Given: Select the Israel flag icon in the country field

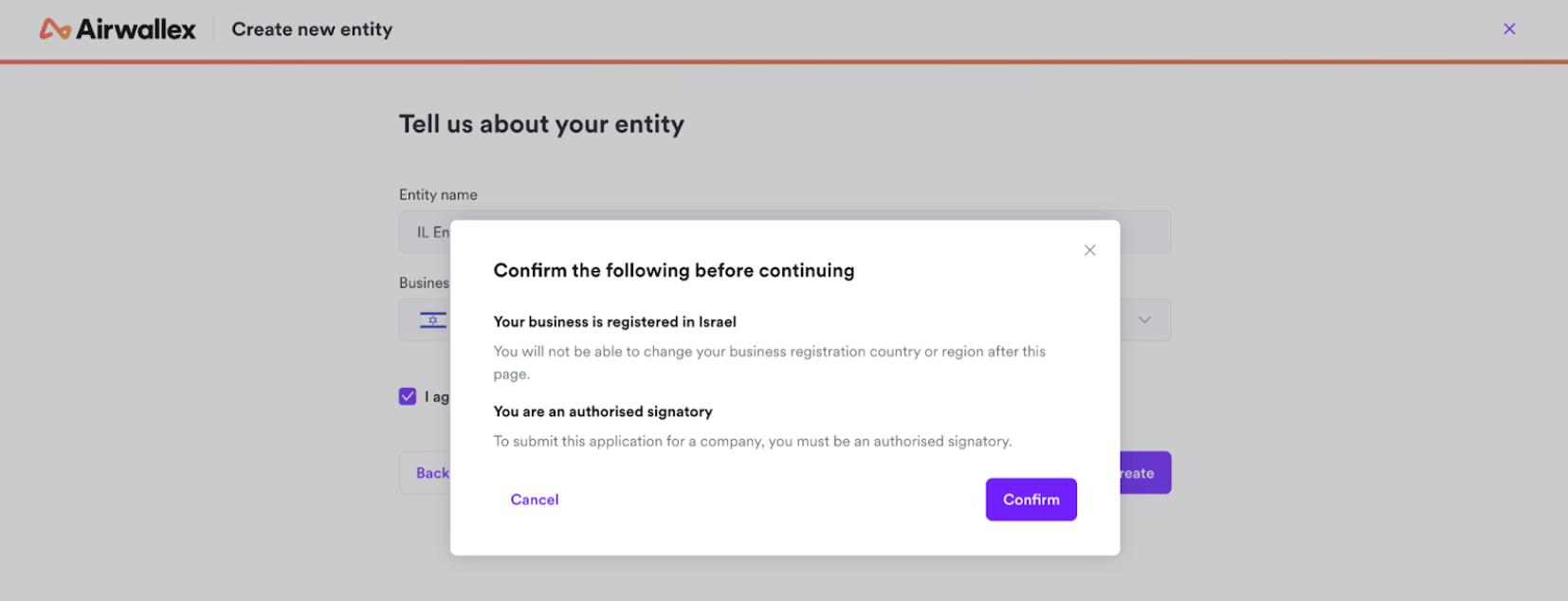Looking at the screenshot, I should point(432,319).
